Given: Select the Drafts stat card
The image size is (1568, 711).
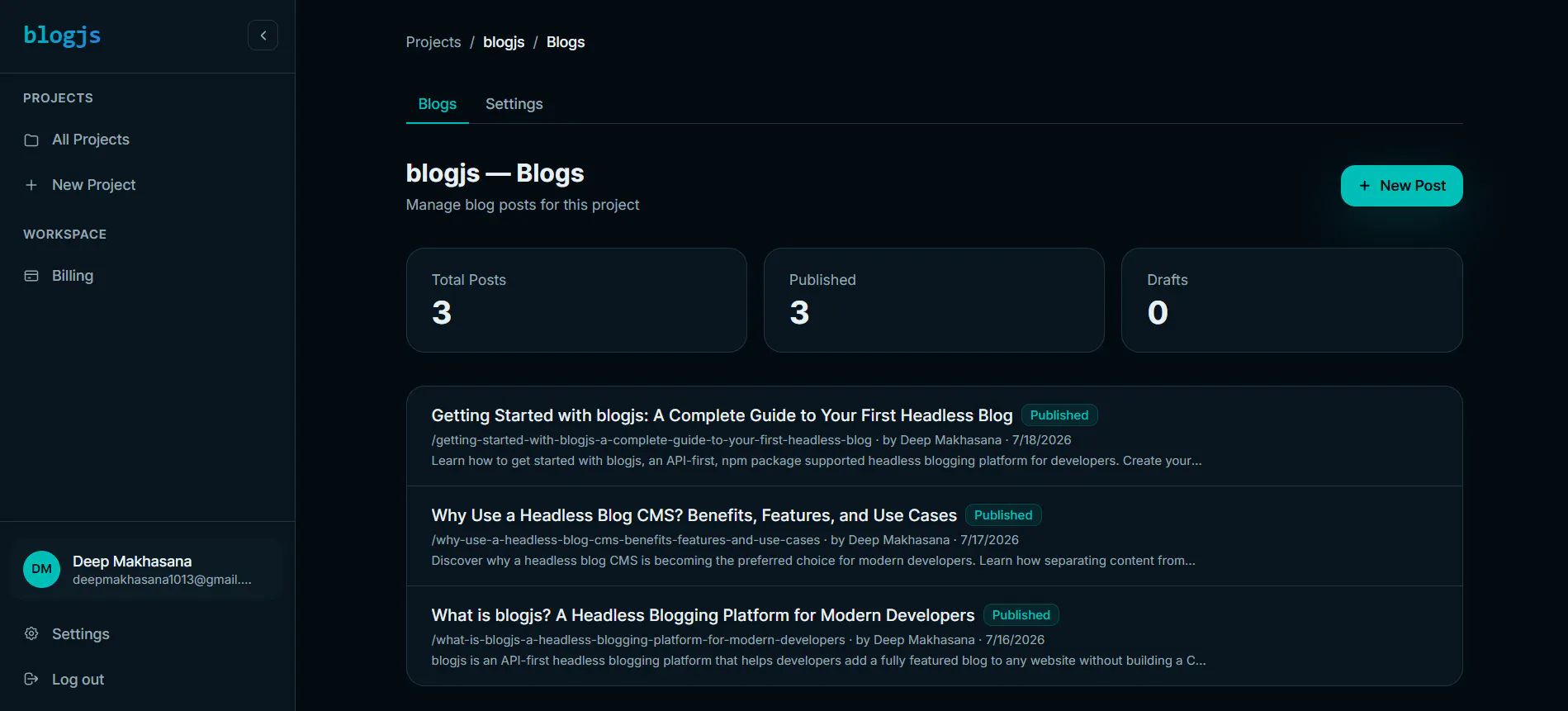Looking at the screenshot, I should (1291, 301).
